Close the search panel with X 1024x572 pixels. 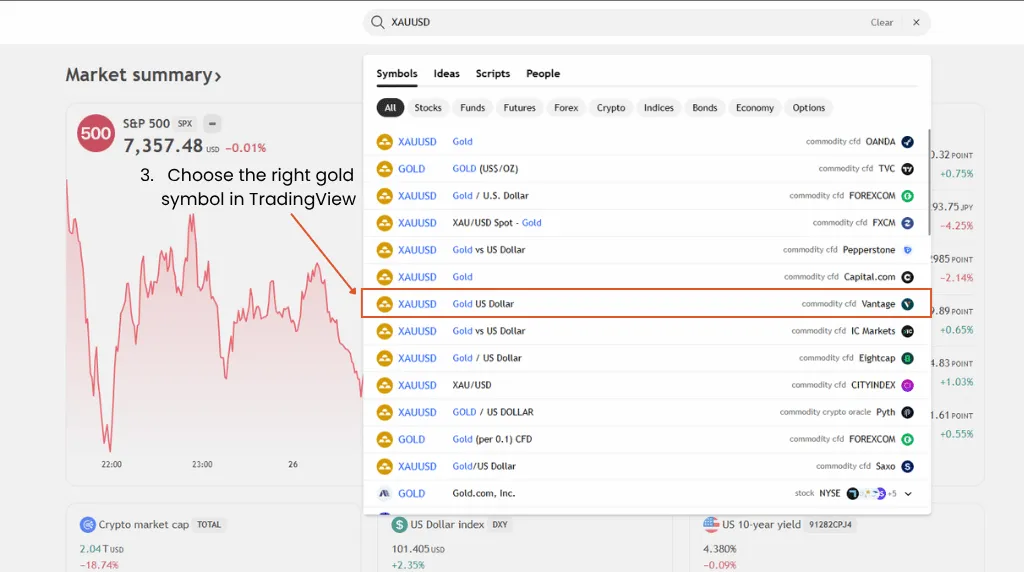916,22
